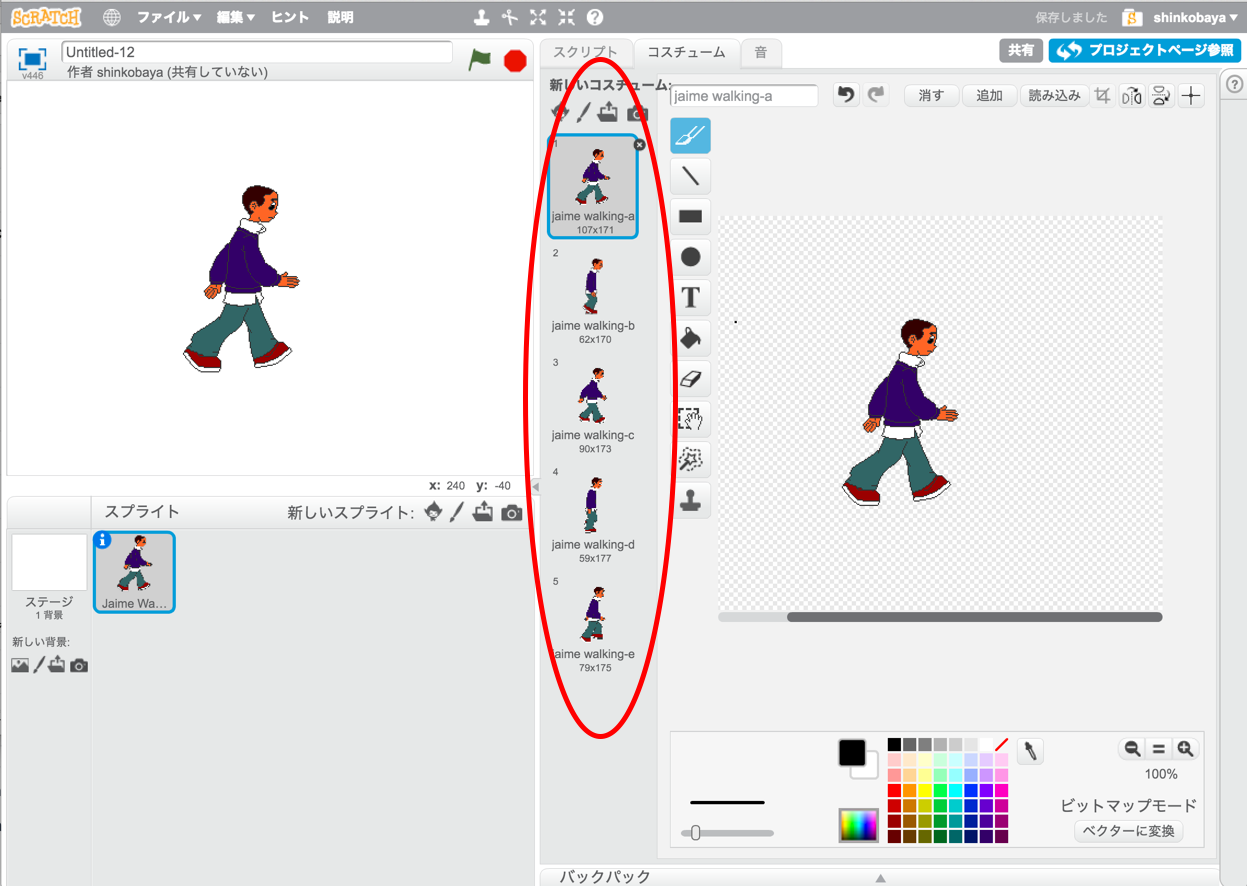Open the ファイル menu
The height and width of the screenshot is (886, 1247).
point(169,18)
